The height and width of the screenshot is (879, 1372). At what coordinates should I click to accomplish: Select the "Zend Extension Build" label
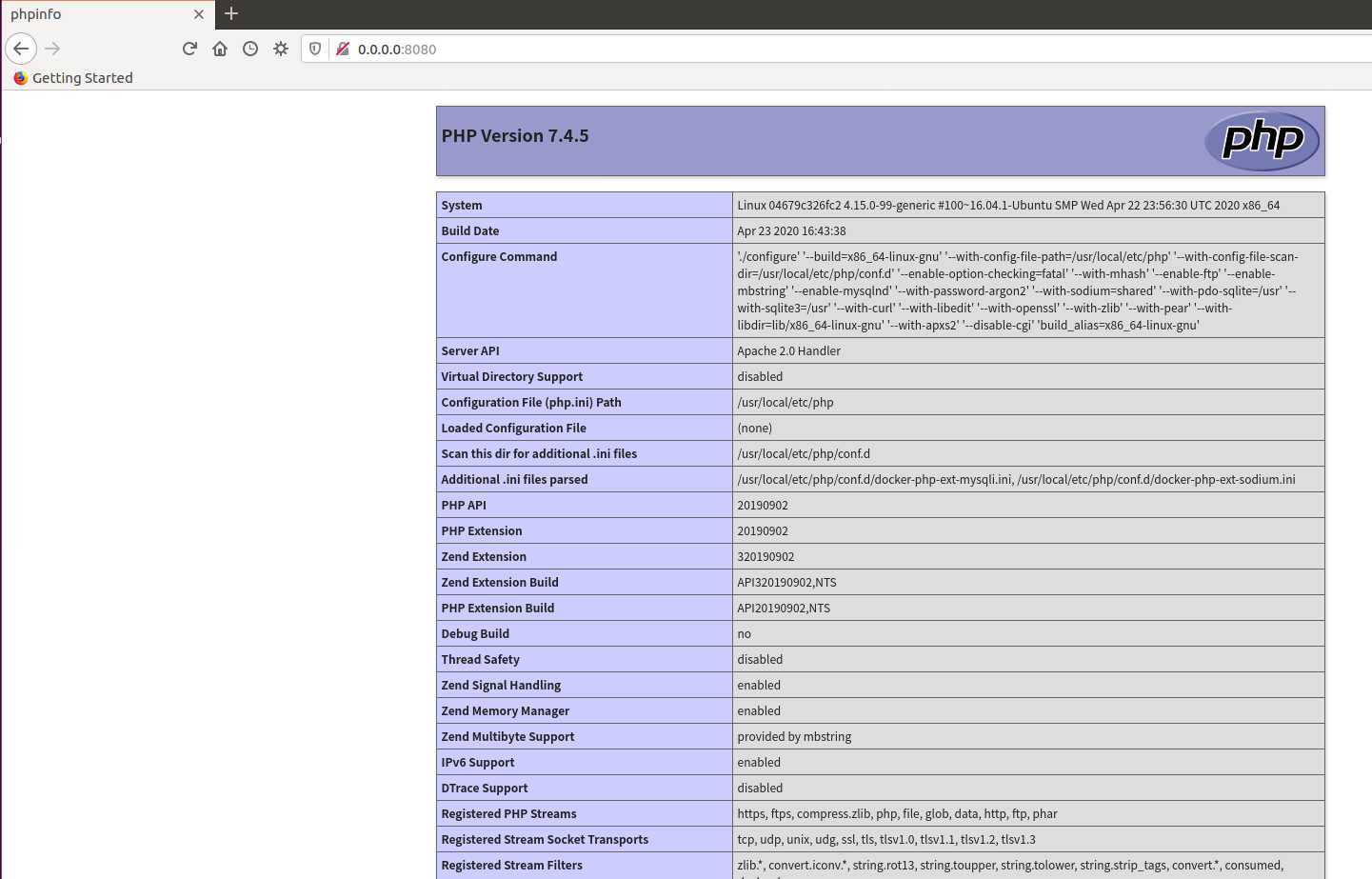click(500, 583)
